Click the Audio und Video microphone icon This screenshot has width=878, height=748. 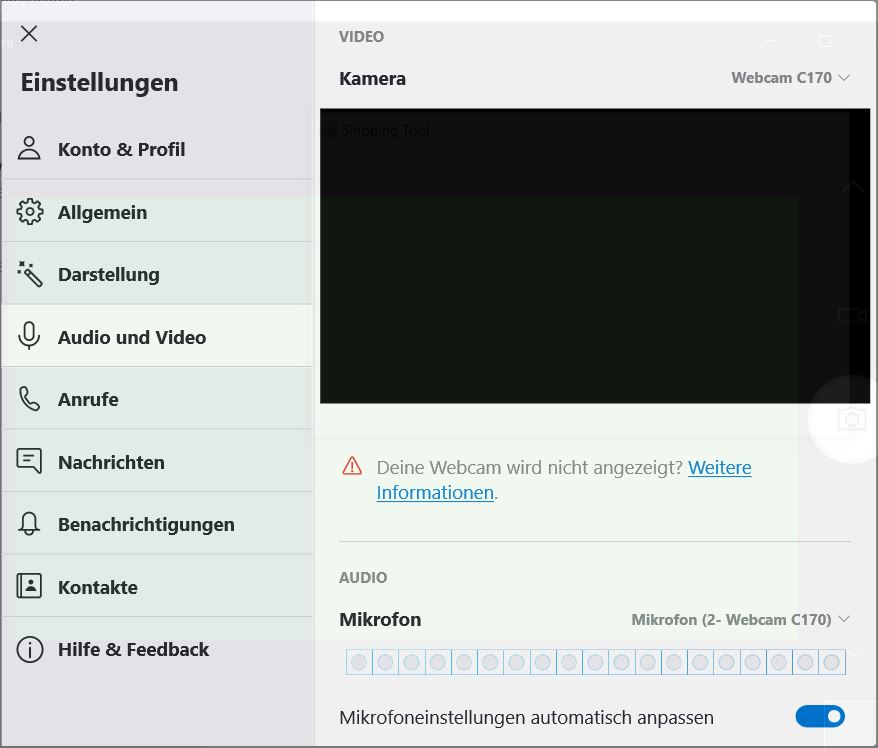pyautogui.click(x=29, y=336)
